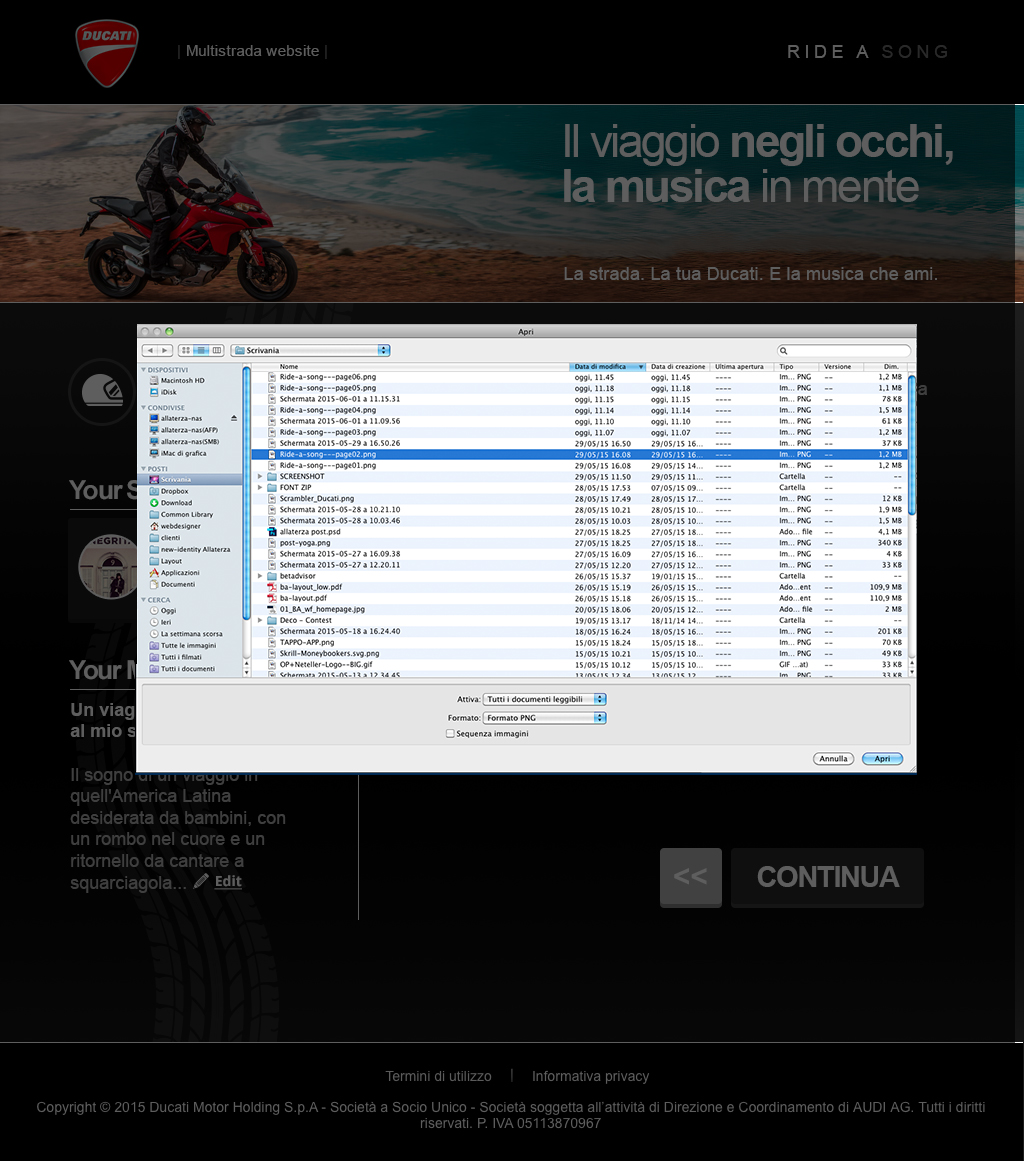
Task: Eject the allaterza-nas shared volume
Action: [234, 418]
